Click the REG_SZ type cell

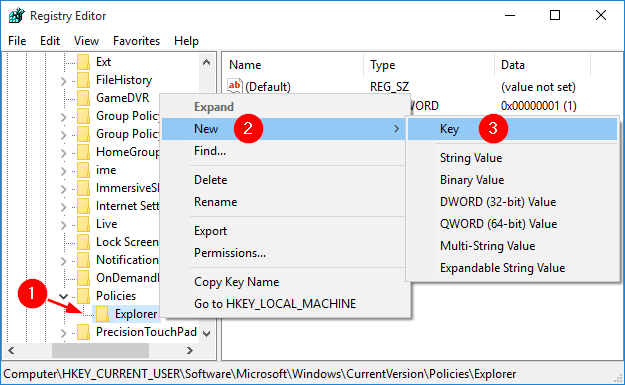389,86
